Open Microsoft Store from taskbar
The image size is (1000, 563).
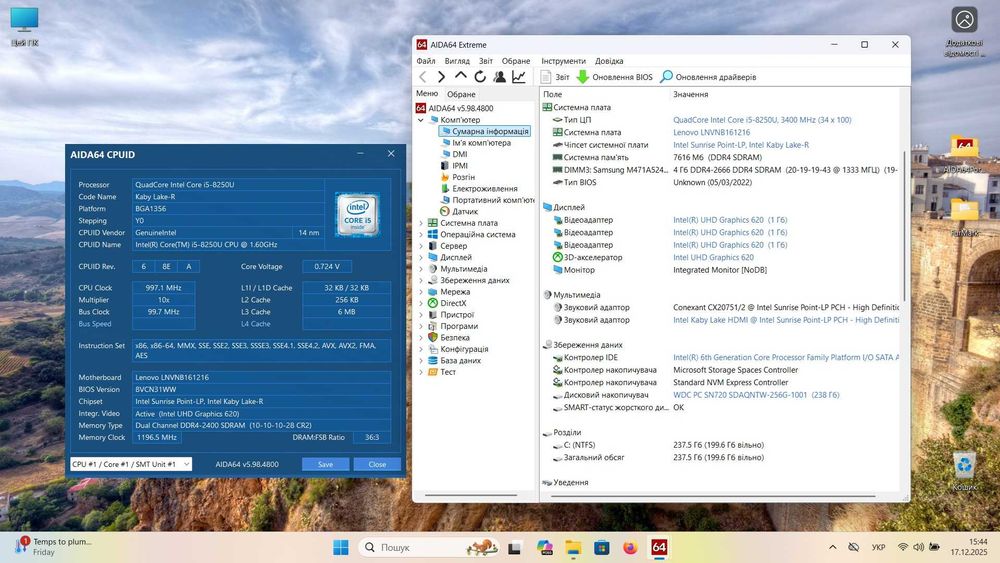tap(601, 547)
